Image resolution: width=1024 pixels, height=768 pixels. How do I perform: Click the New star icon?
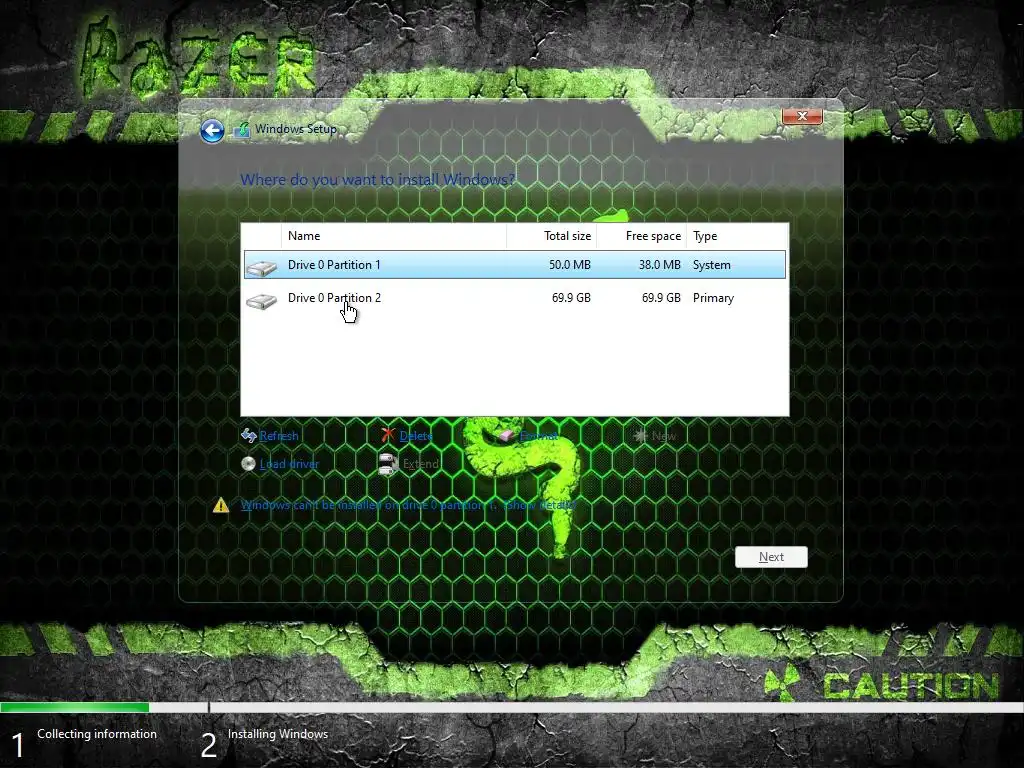[641, 435]
